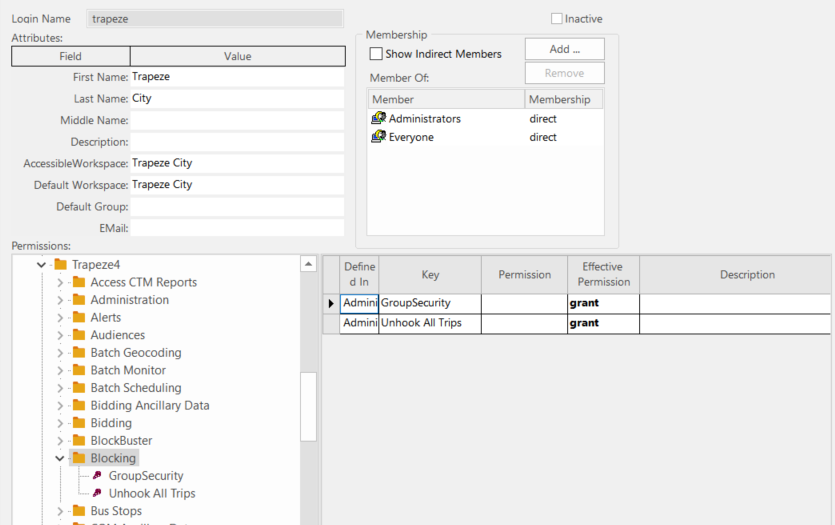Click the Last Name value field
The height and width of the screenshot is (525, 835).
pos(238,99)
